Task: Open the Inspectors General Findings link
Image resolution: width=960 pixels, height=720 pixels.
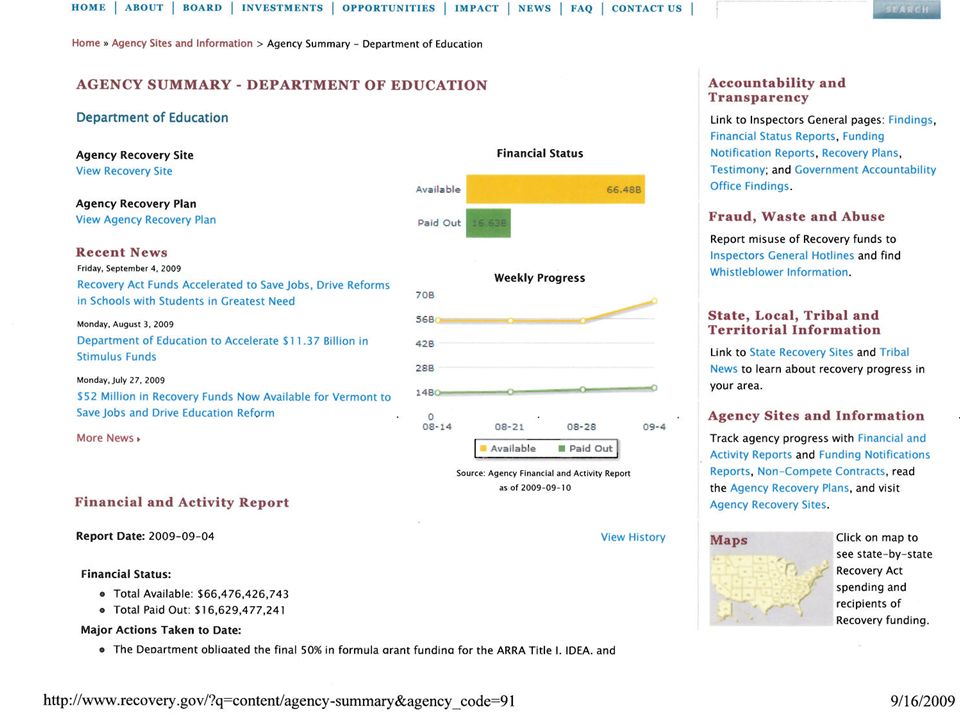Action: [910, 120]
